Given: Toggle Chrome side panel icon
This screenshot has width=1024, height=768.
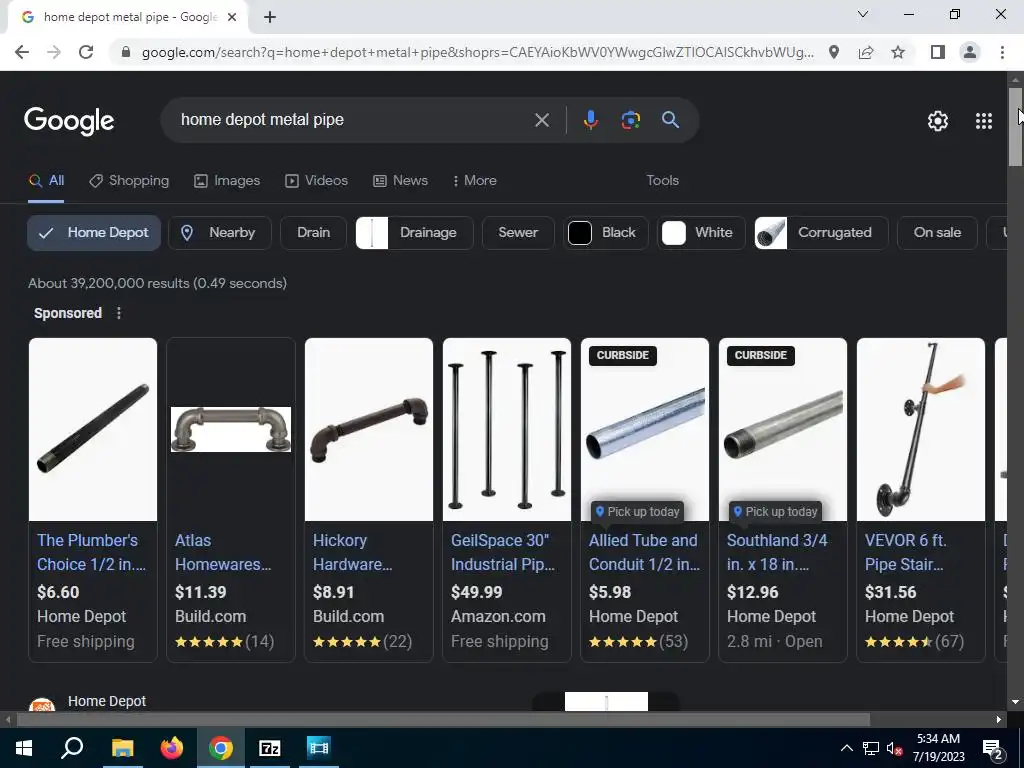Looking at the screenshot, I should click(938, 52).
